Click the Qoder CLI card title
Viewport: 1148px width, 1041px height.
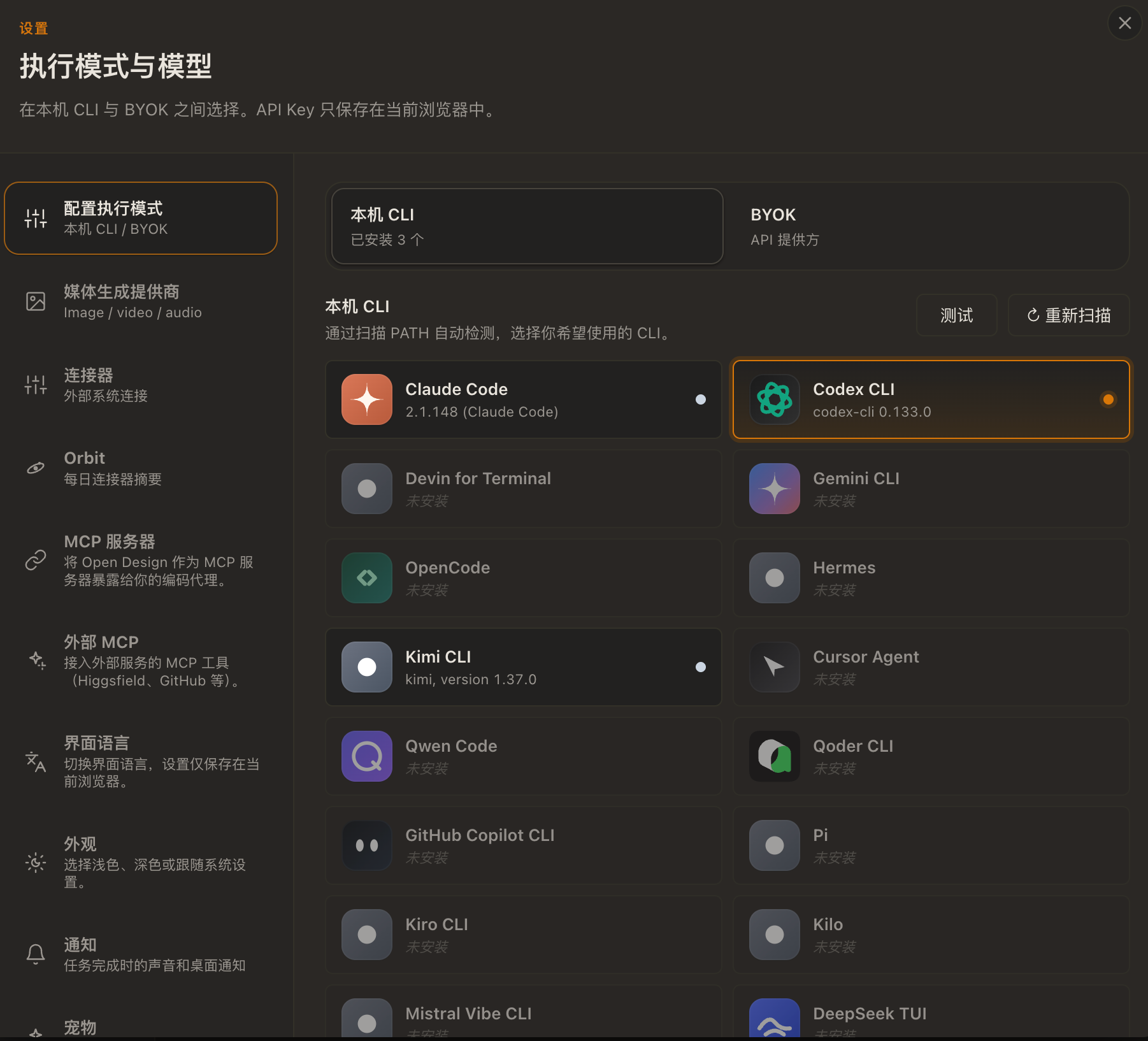click(x=854, y=746)
